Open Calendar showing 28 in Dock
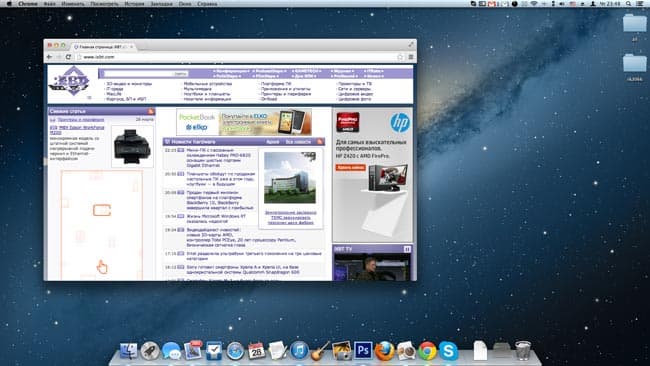This screenshot has width=650, height=366. (x=257, y=351)
